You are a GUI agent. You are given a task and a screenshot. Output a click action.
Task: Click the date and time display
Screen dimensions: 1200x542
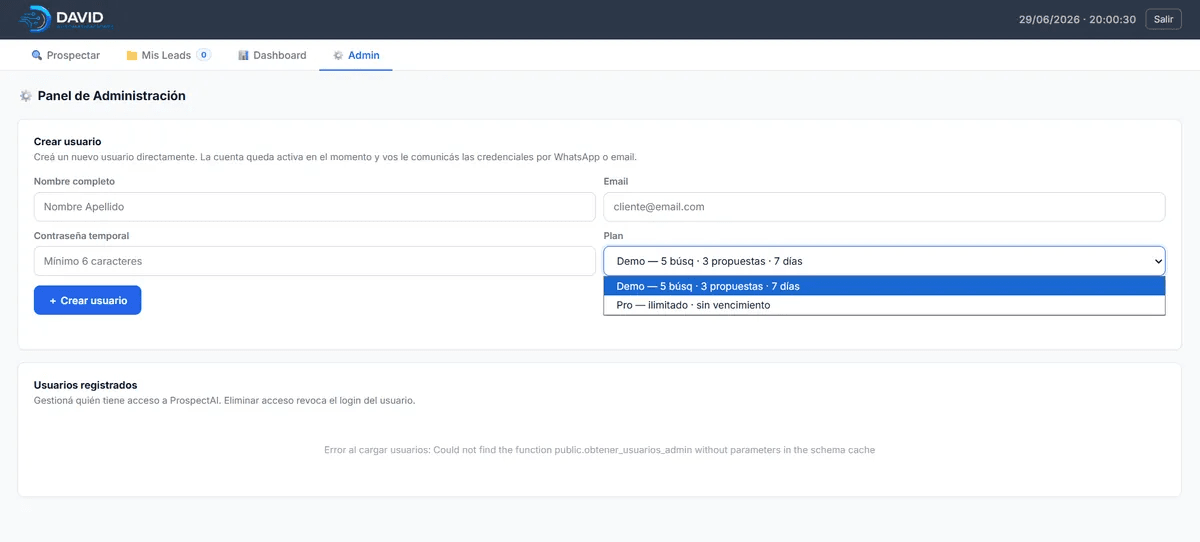point(1077,19)
